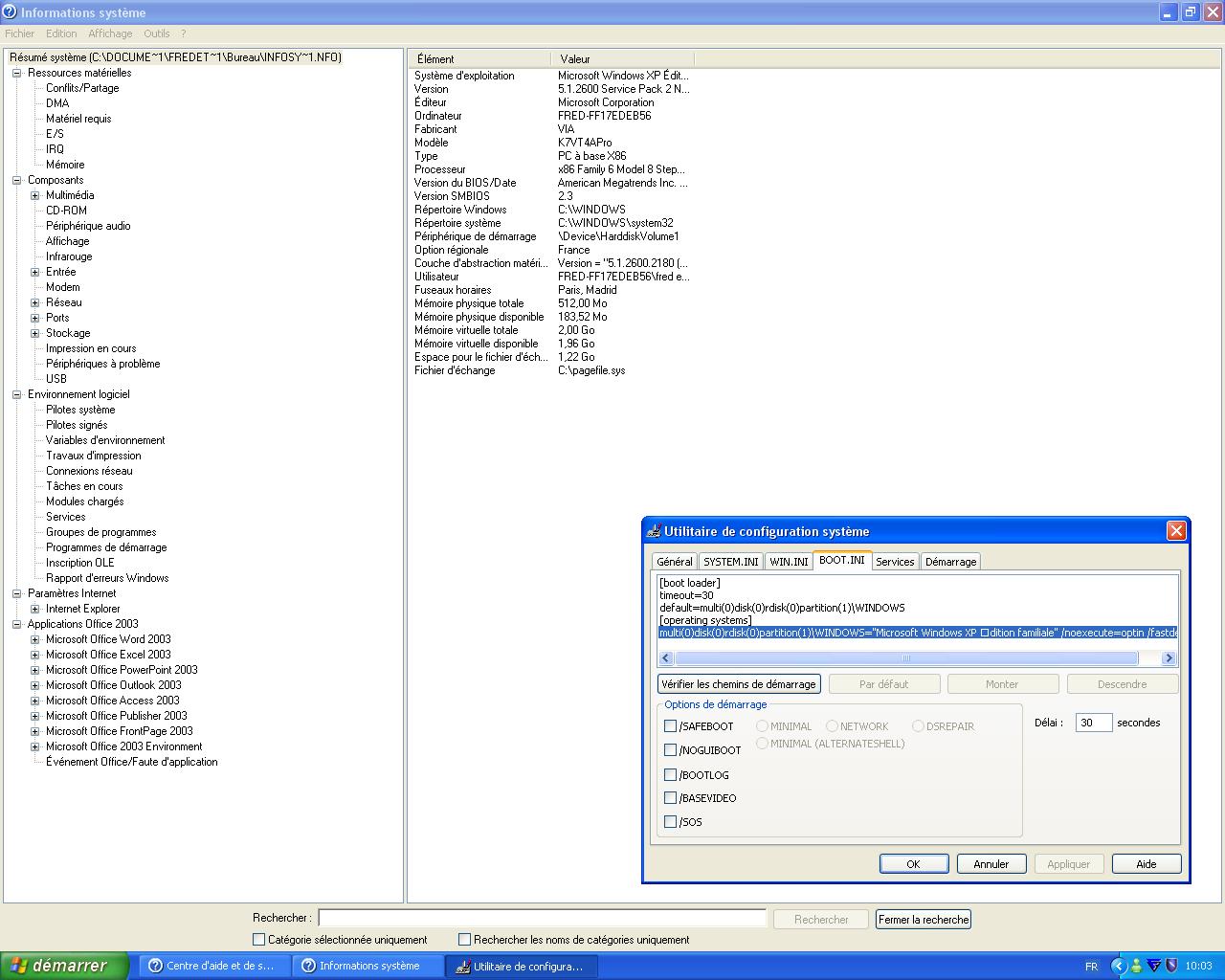Switch to the WIN.INI tab
The image size is (1225, 980).
coord(789,562)
